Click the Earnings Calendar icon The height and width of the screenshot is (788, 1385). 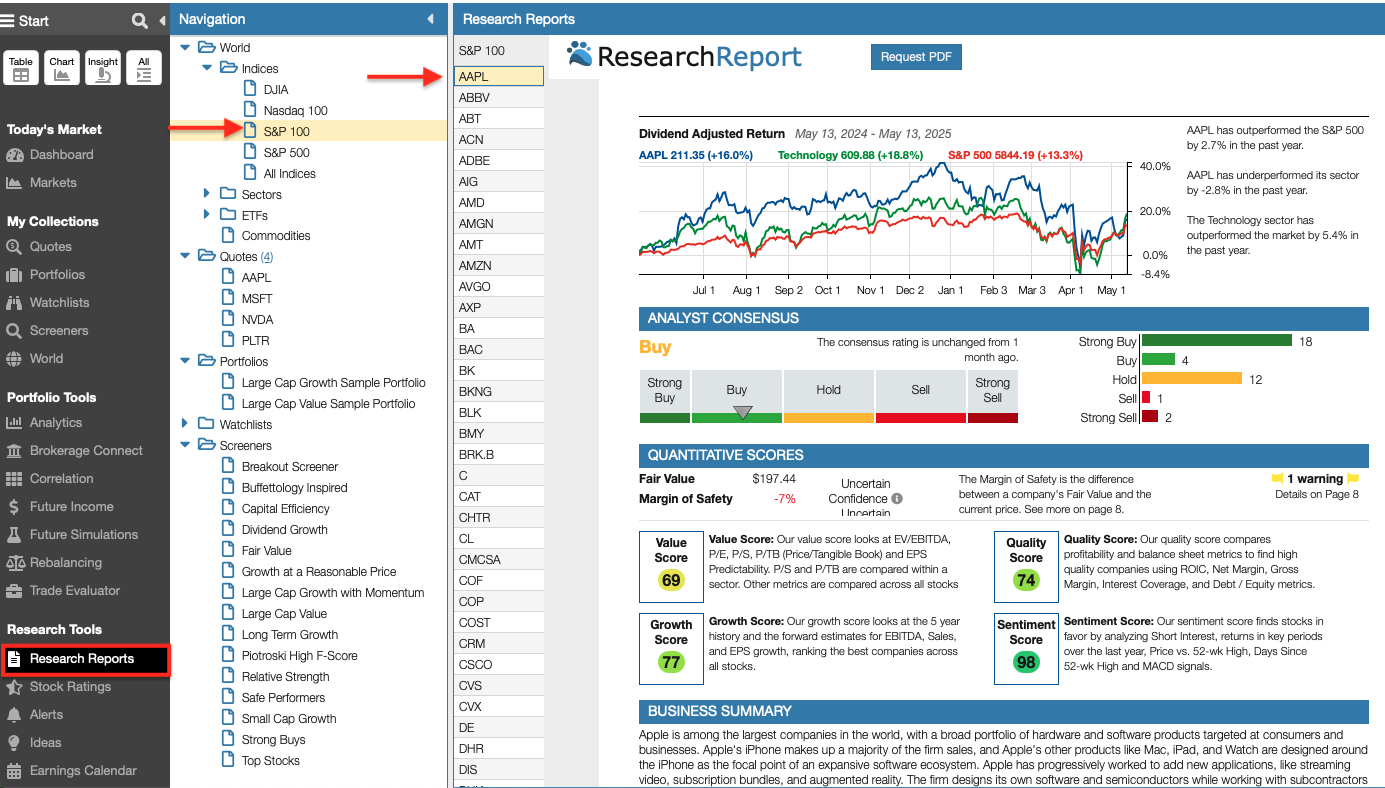coord(14,771)
